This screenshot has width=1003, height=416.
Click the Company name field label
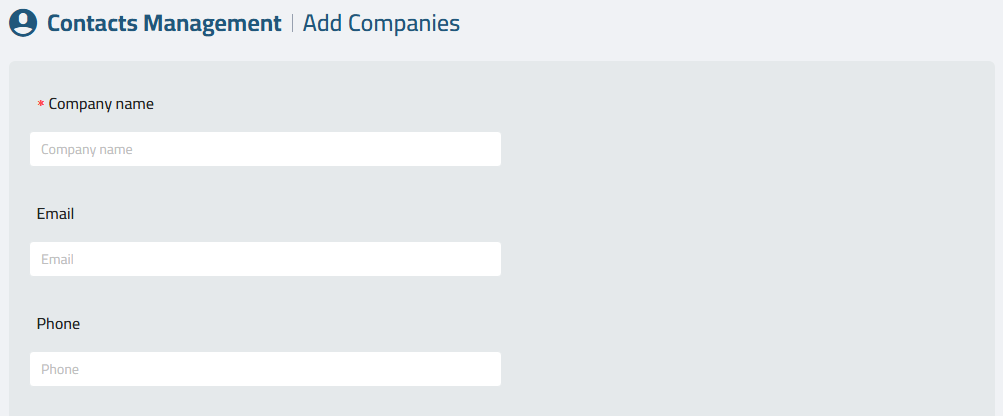[x=101, y=104]
